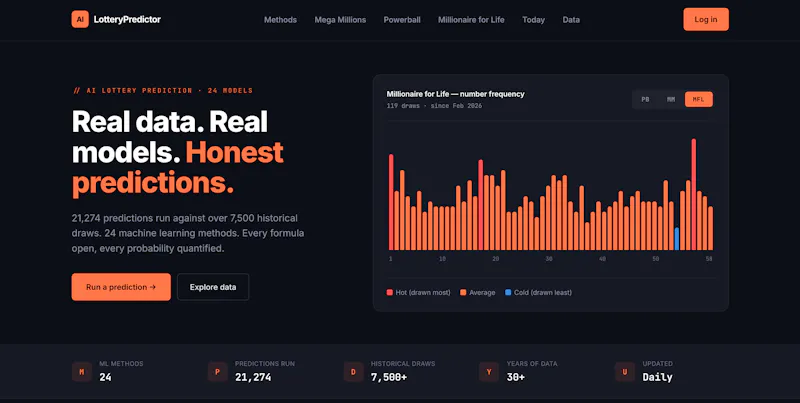Click the orange AI logo icon
The height and width of the screenshot is (403, 800).
80,19
